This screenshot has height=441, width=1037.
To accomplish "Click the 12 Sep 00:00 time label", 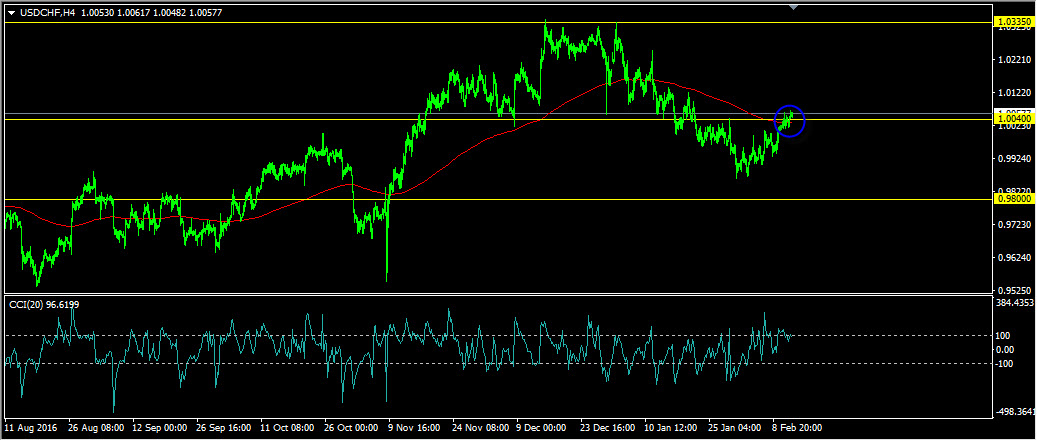I will click(x=159, y=428).
